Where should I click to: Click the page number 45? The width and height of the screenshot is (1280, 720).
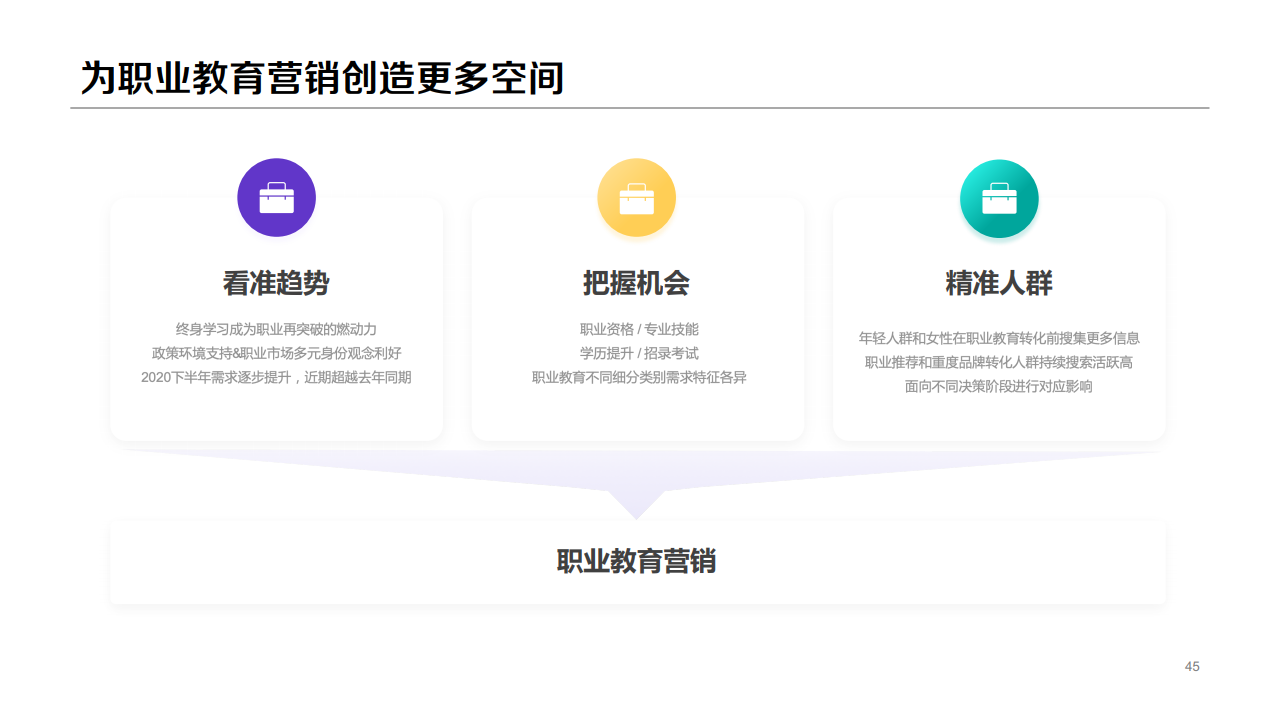pos(1192,666)
